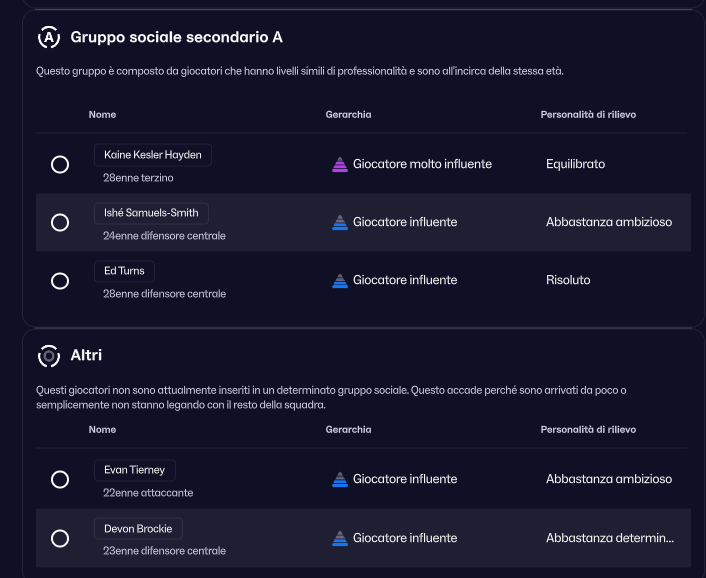Click Evan Tierney's hierarchy pyramid icon
The width and height of the screenshot is (706, 578).
coord(340,479)
